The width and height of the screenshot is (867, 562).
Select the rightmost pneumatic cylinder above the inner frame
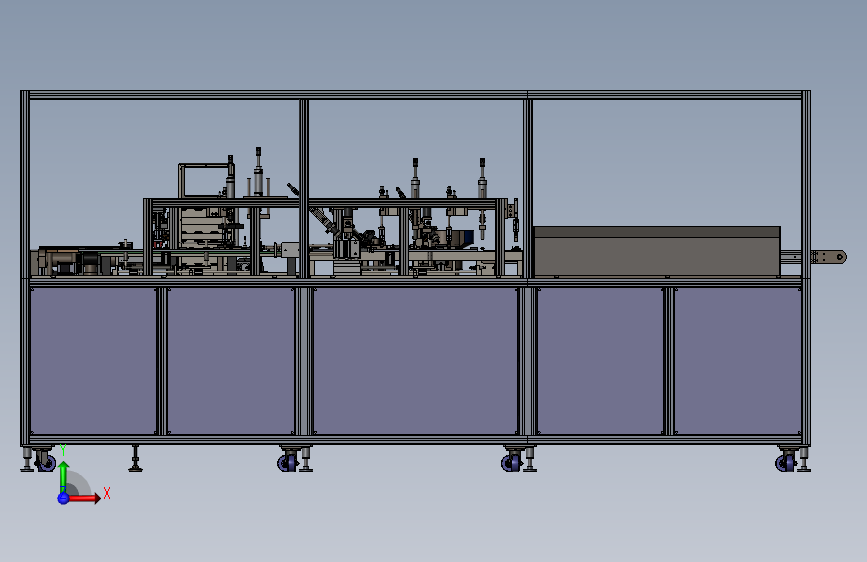coord(482,178)
